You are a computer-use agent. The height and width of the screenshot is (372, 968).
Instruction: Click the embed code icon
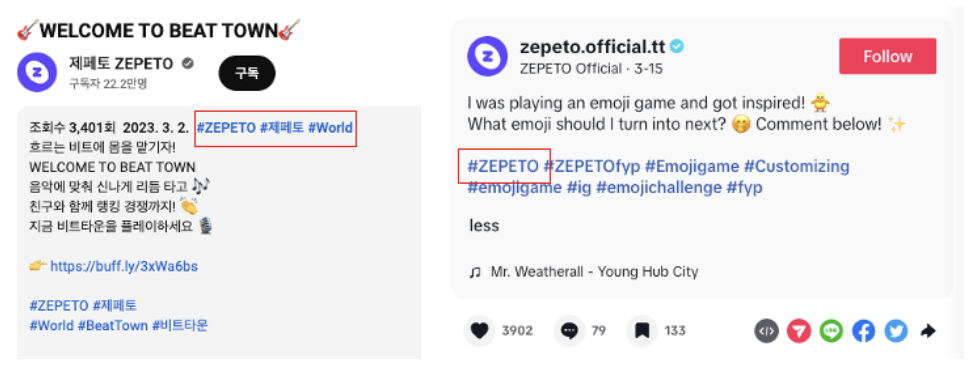coord(767,331)
